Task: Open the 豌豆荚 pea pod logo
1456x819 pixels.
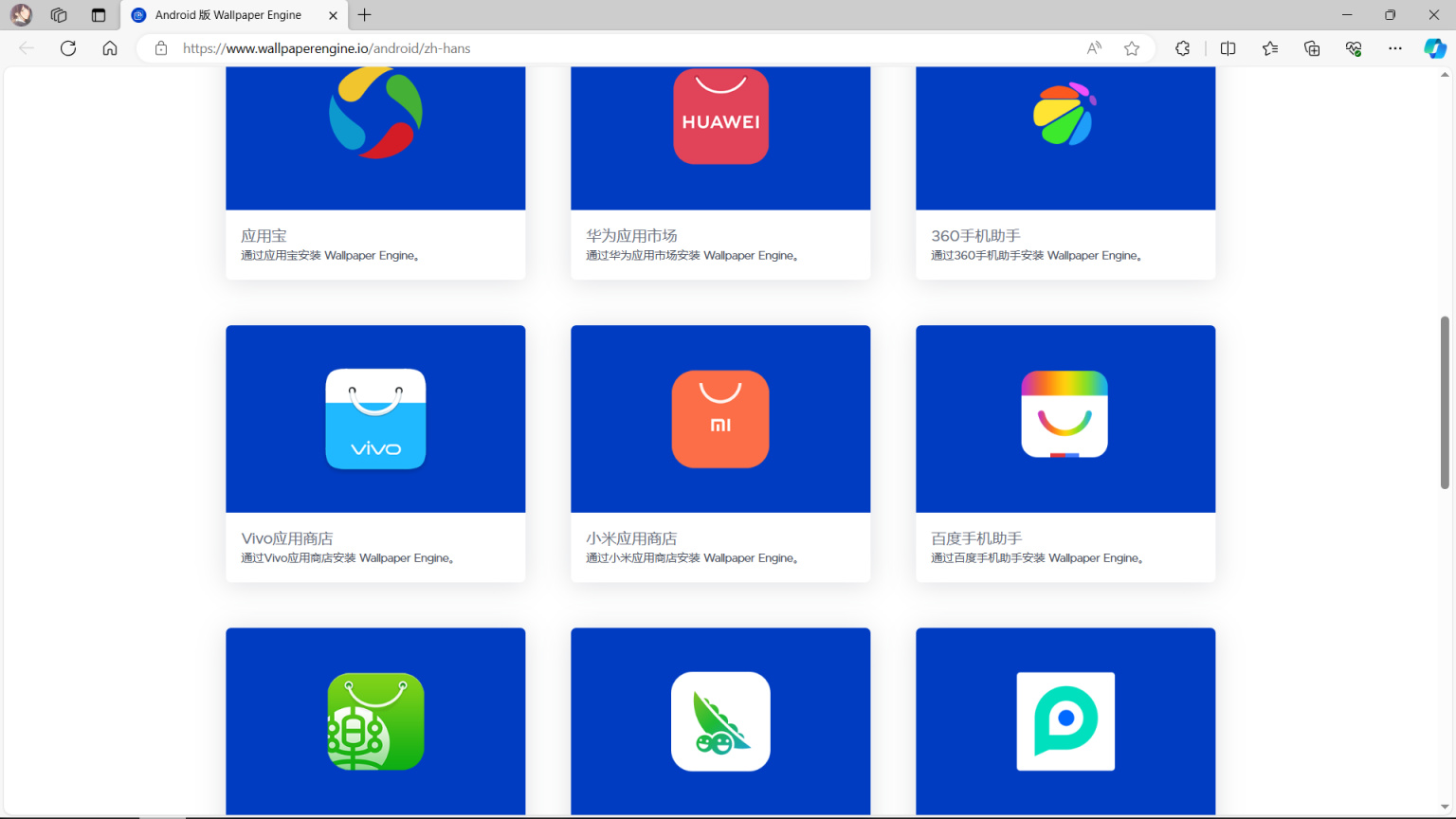Action: (x=720, y=721)
